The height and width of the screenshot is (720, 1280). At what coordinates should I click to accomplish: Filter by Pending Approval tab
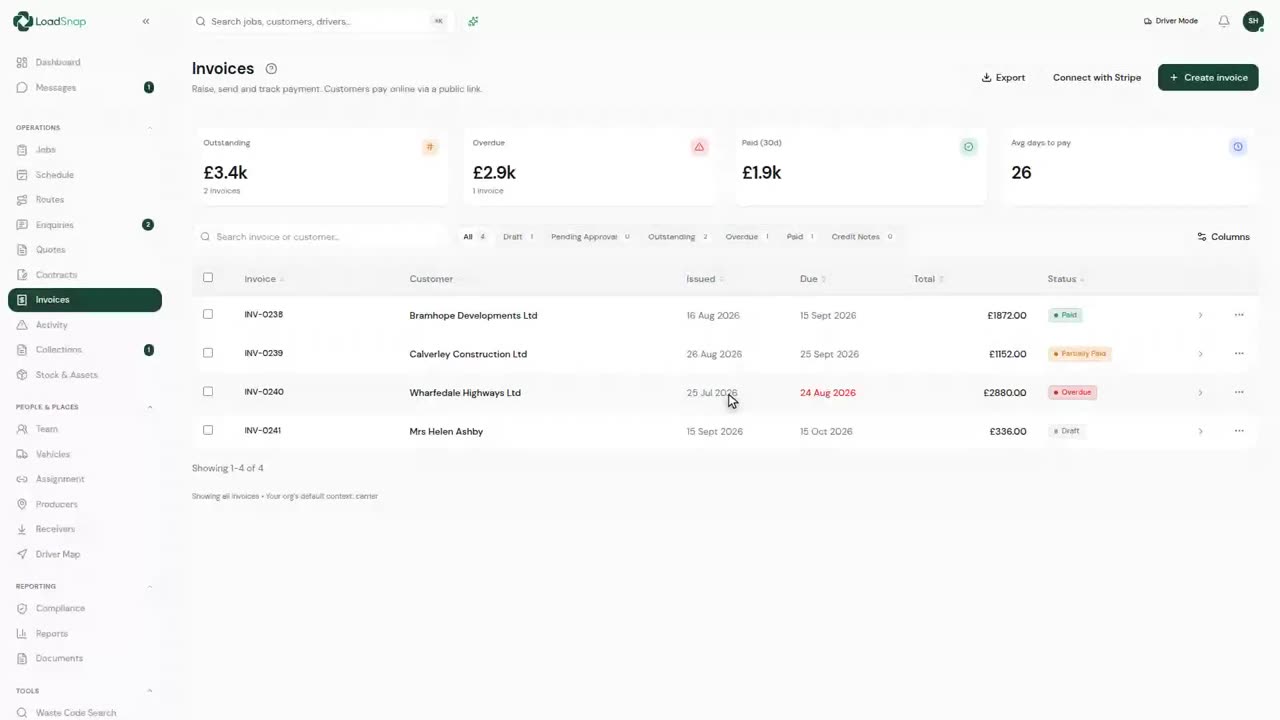590,237
